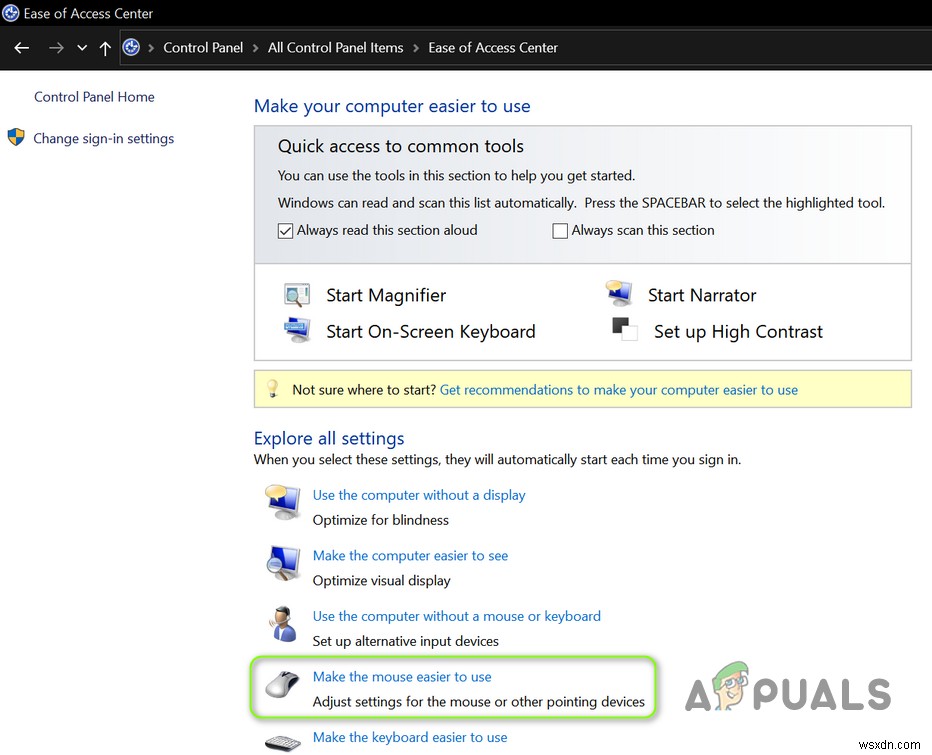Open Get recommendations to make computer easier link
The image size is (932, 755).
click(619, 390)
